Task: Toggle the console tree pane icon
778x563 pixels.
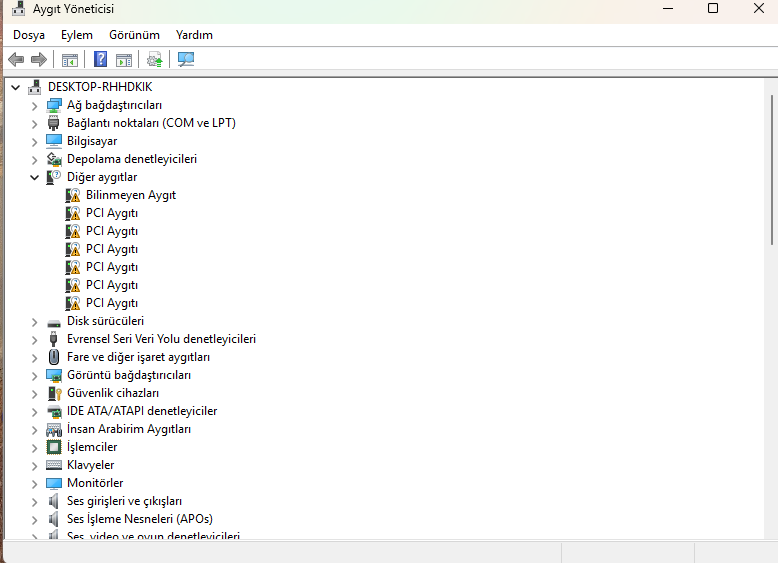Action: coord(69,60)
